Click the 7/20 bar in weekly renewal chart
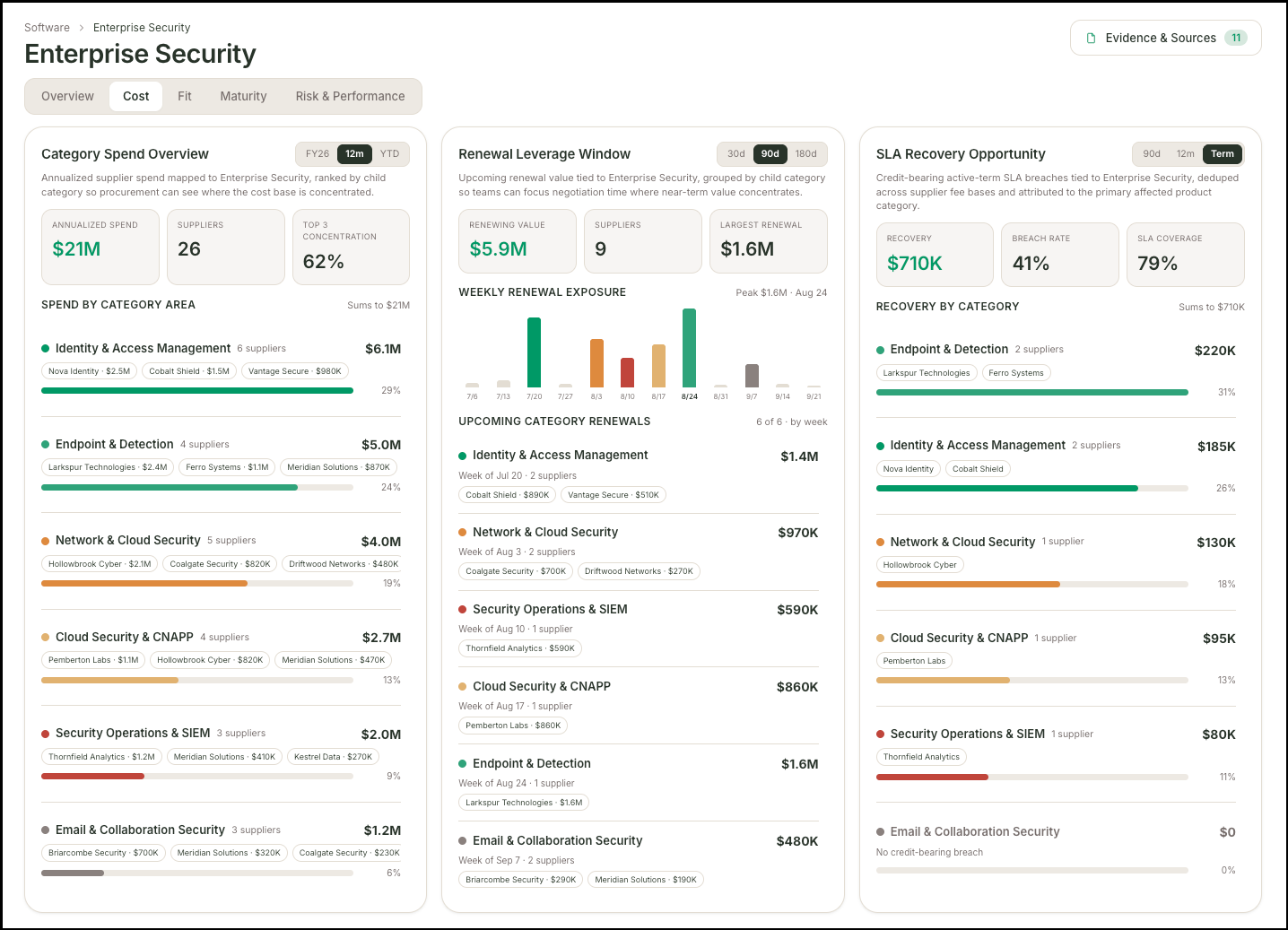The height and width of the screenshot is (930, 1288). click(x=535, y=352)
